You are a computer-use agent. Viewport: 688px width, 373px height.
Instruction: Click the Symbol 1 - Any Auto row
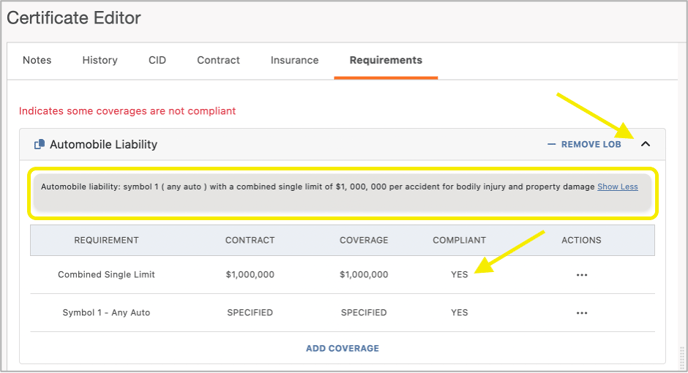pos(342,313)
